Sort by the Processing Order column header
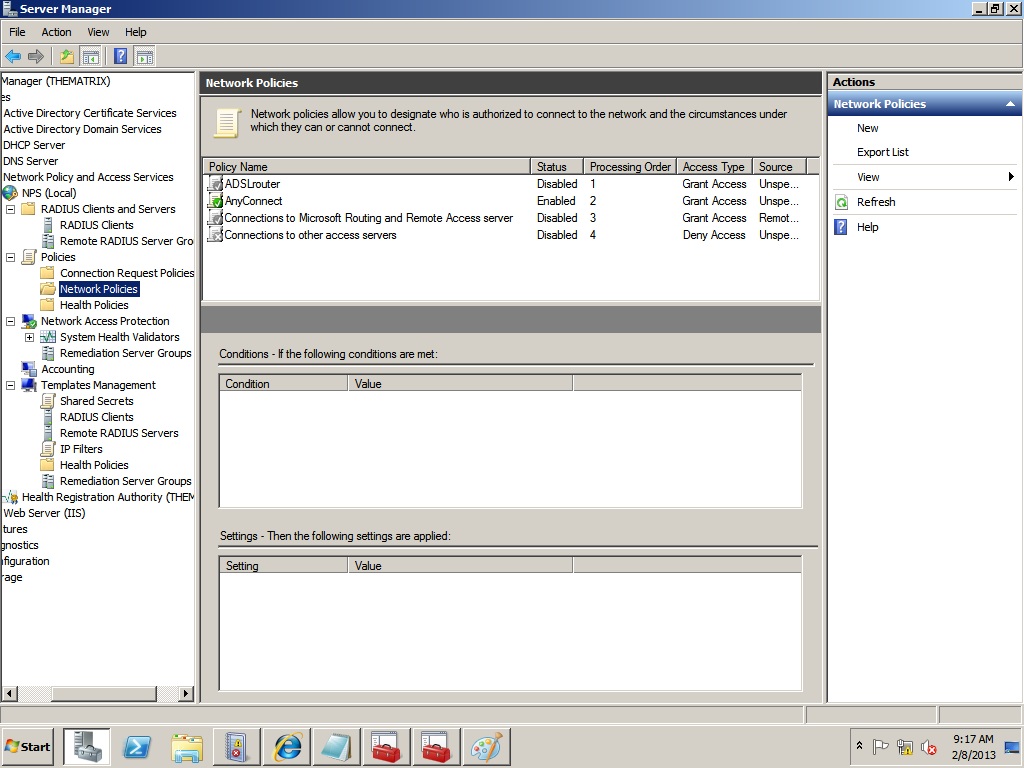 [630, 167]
